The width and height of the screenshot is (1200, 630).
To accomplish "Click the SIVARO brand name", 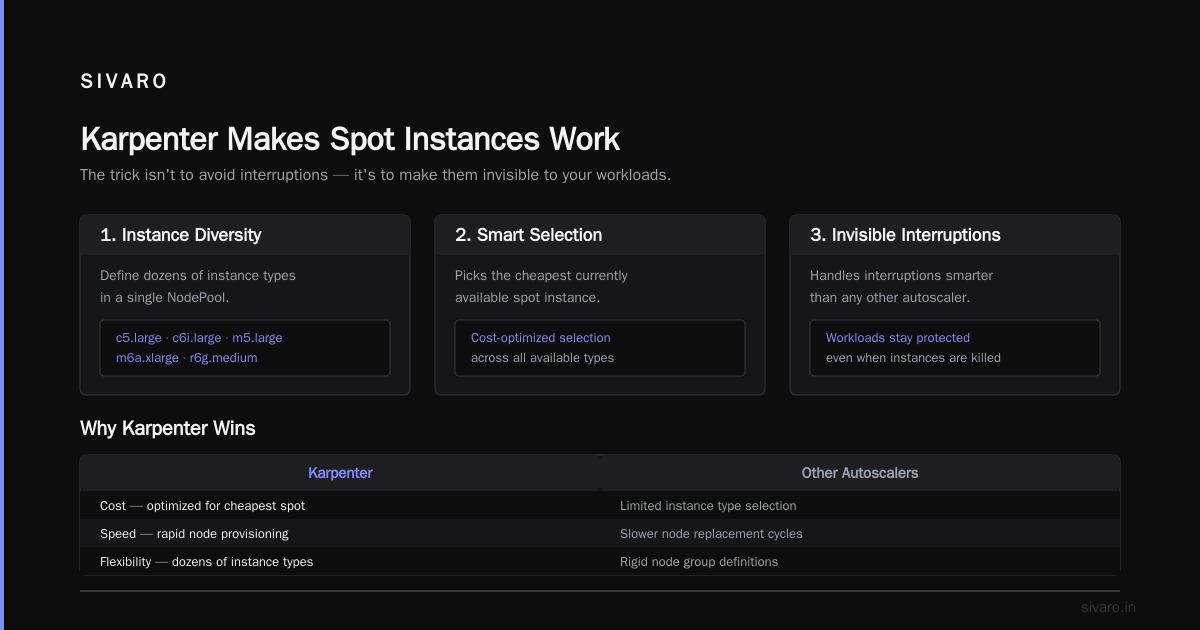I will (124, 82).
